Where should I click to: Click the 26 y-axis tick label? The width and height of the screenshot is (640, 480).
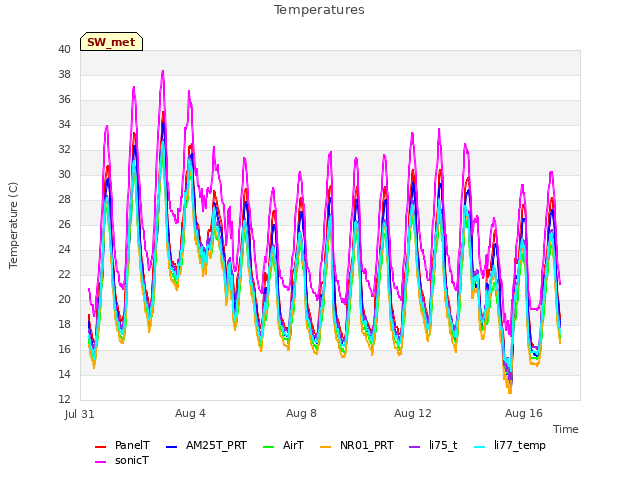coord(64,224)
